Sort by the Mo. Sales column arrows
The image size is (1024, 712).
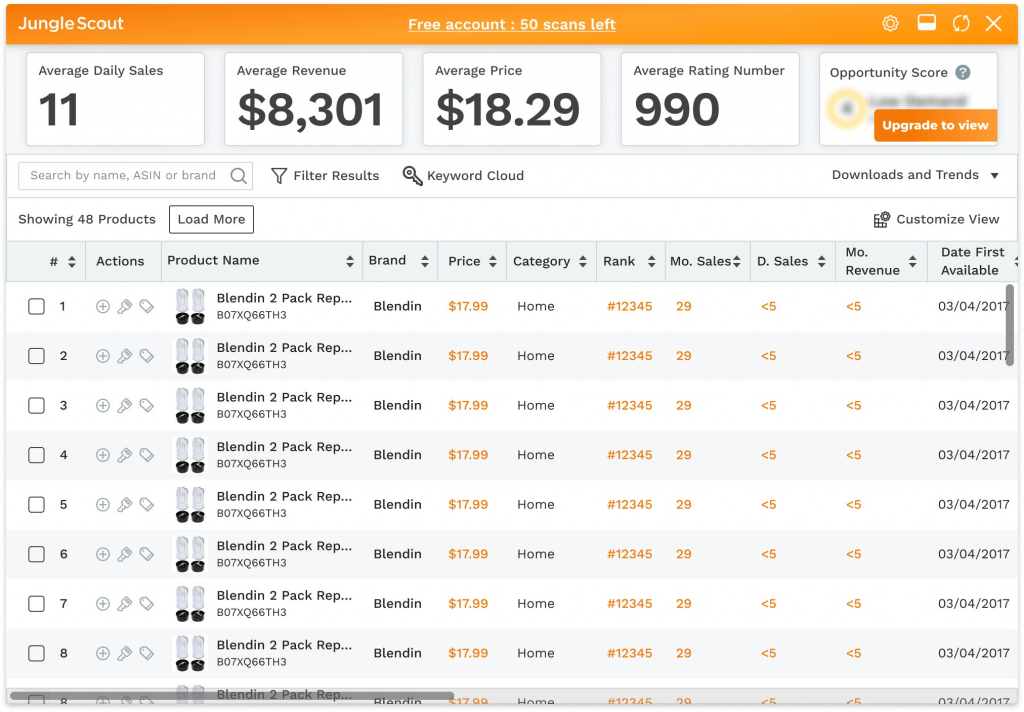point(737,261)
